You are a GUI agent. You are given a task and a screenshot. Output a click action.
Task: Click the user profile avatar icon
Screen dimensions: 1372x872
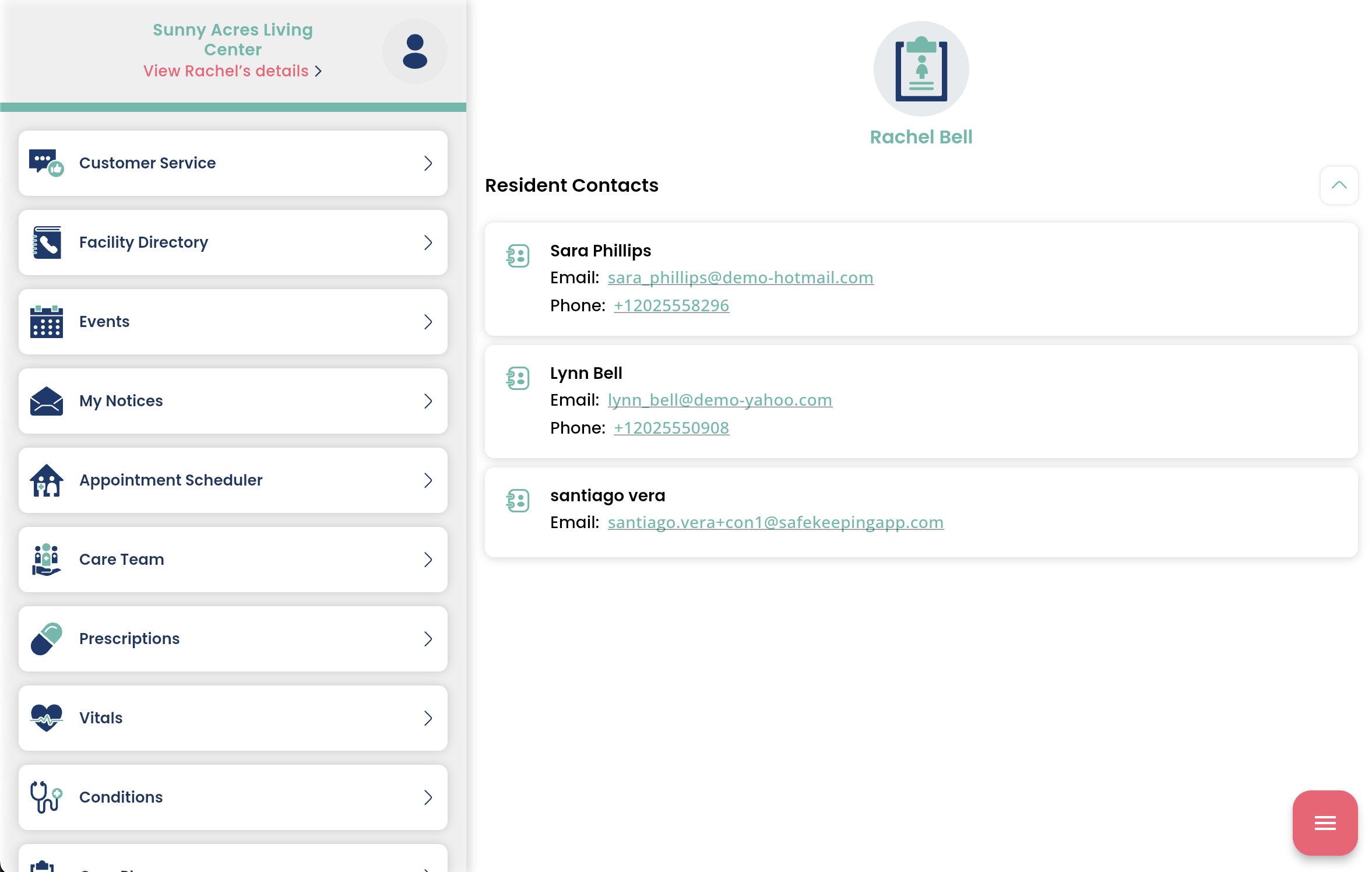pos(415,51)
